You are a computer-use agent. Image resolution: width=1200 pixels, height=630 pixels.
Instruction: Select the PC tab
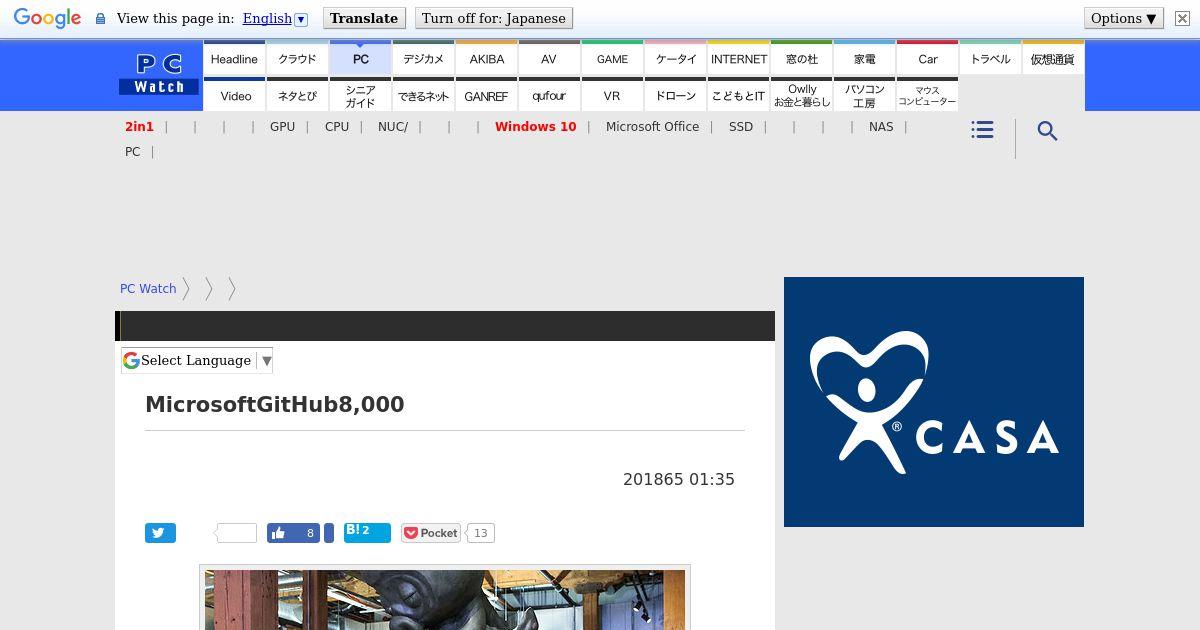tap(360, 58)
